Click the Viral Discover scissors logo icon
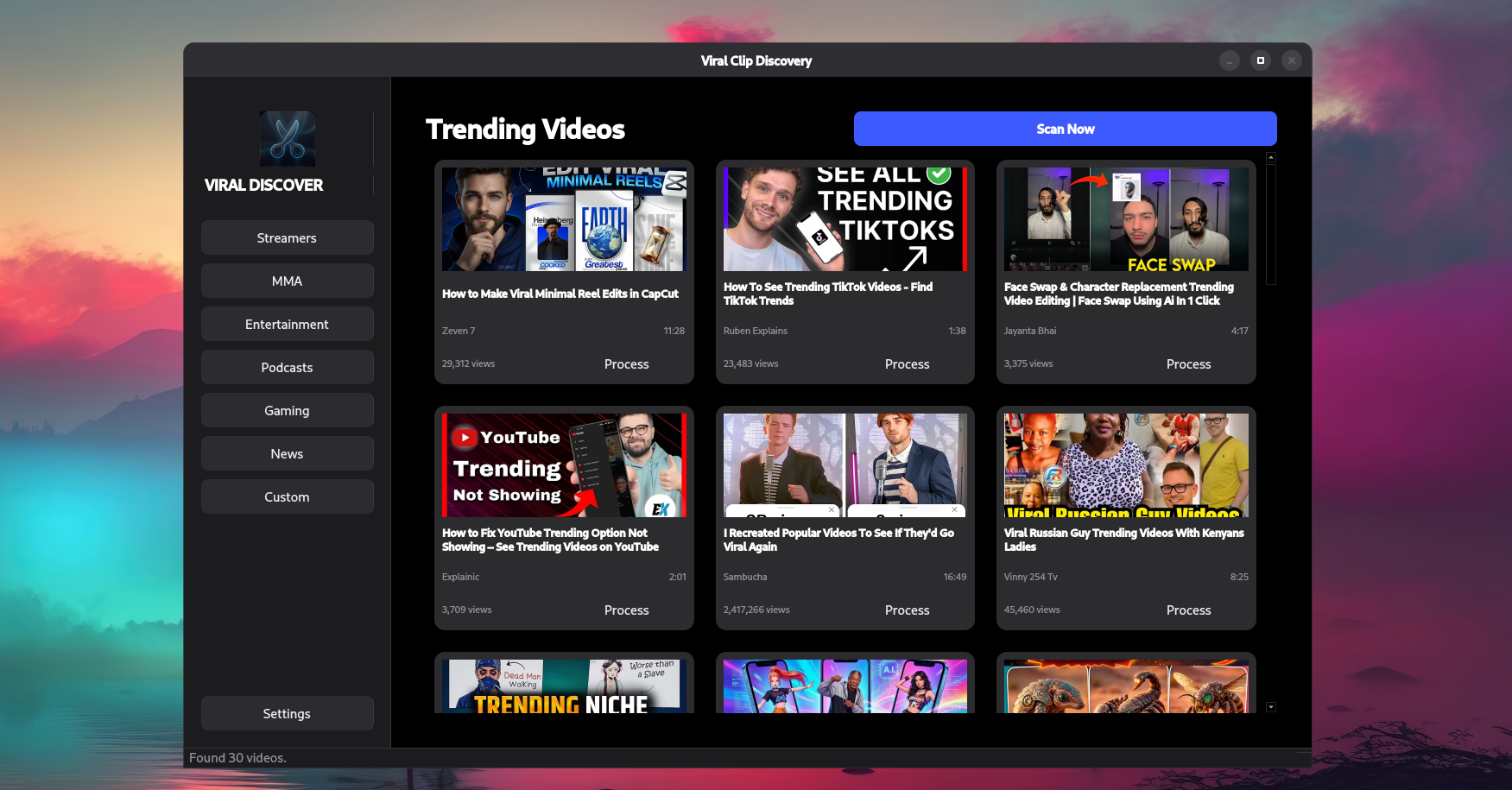The height and width of the screenshot is (790, 1512). pos(287,139)
